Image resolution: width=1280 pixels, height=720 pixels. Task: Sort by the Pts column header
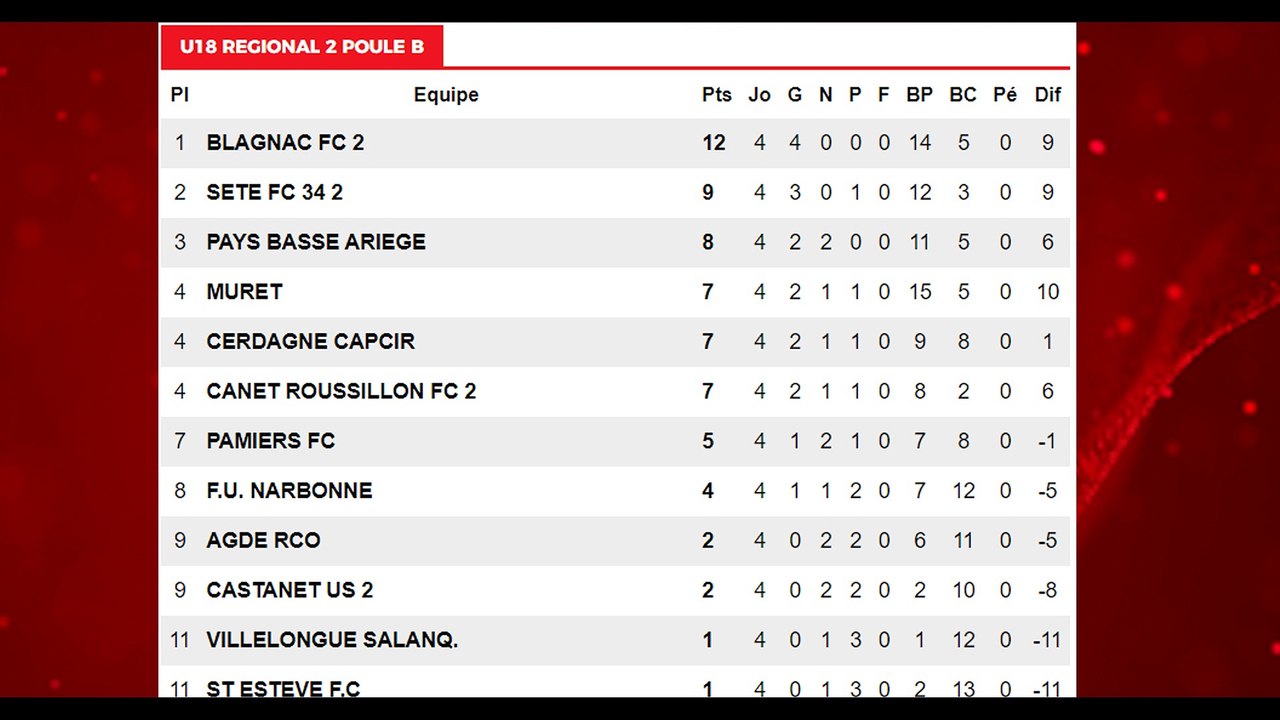(717, 95)
